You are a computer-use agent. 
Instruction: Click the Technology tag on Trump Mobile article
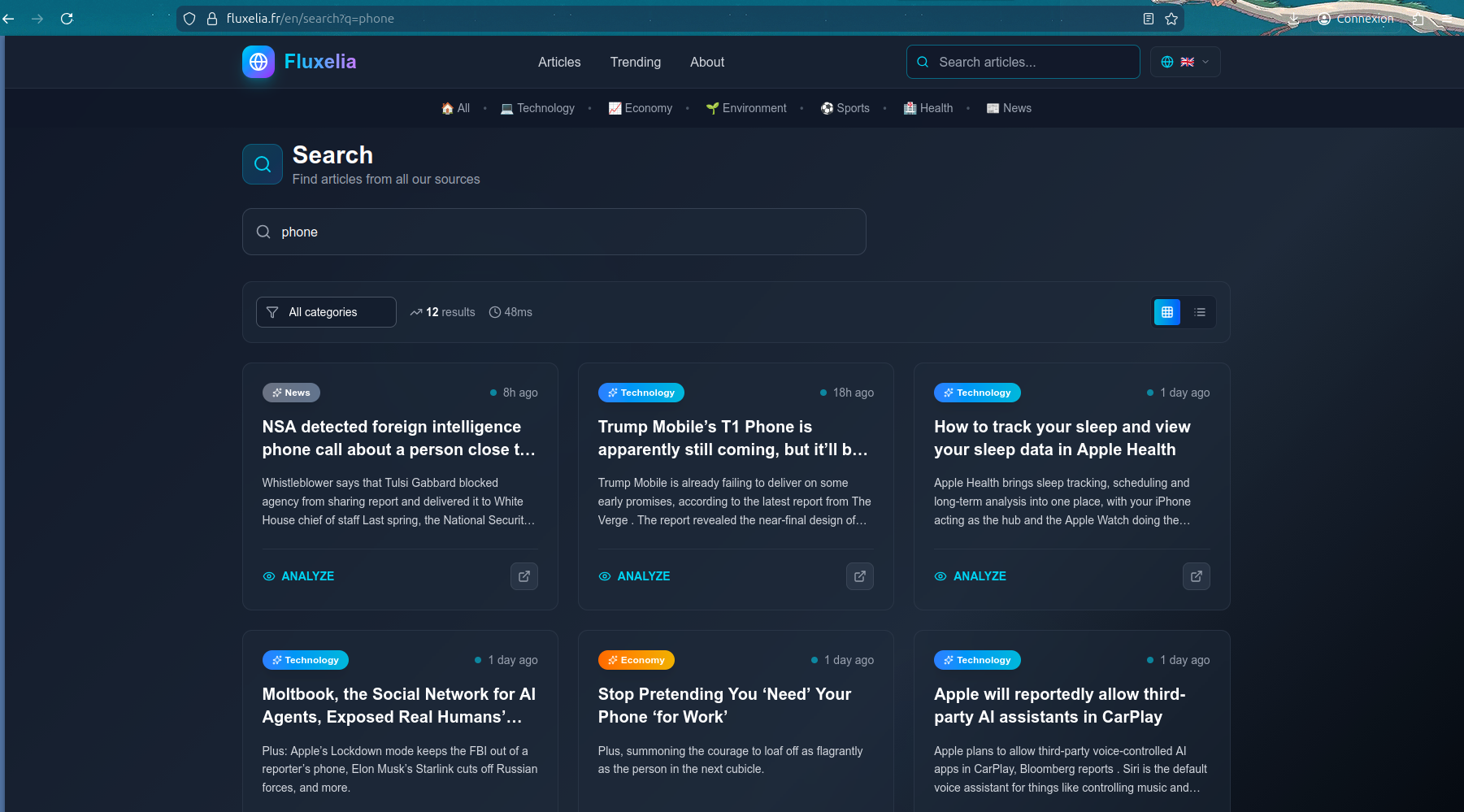point(641,393)
